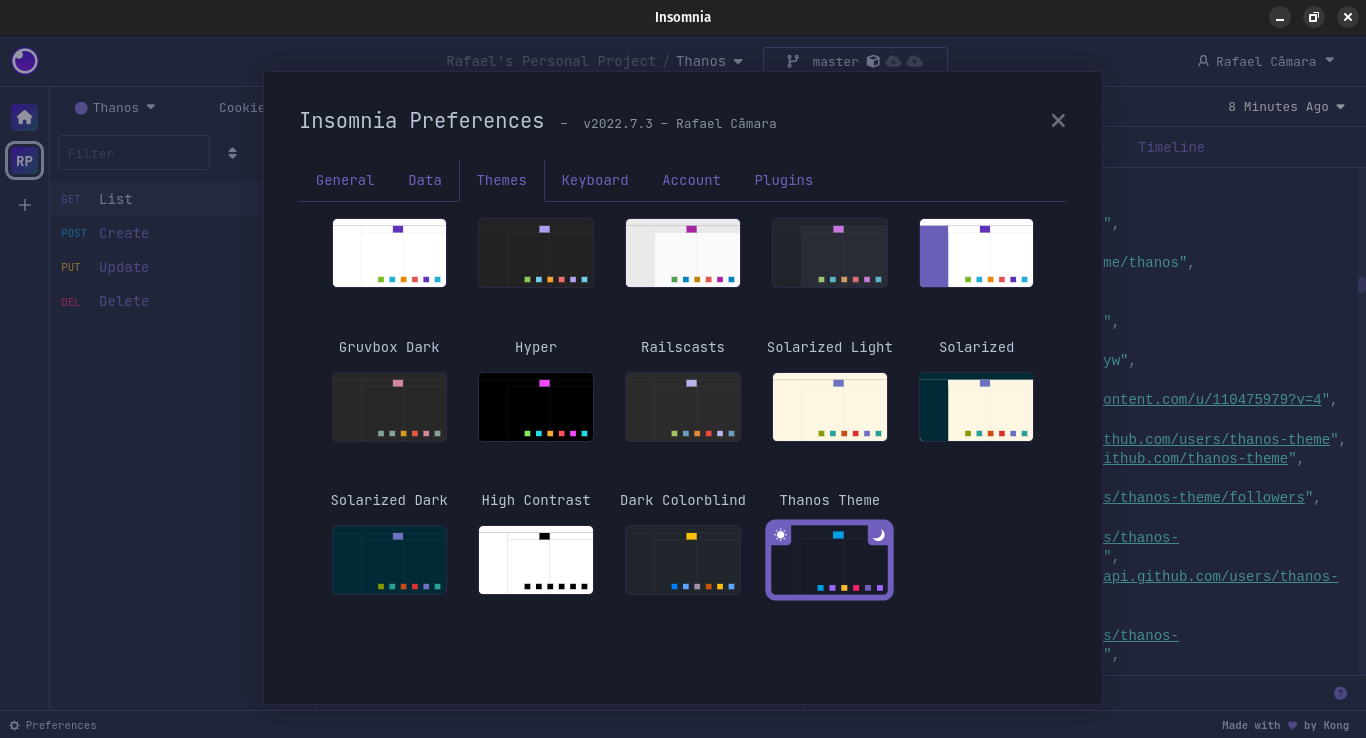Click the plus icon to add workspace
Screen dimensions: 1366x738
tap(25, 205)
